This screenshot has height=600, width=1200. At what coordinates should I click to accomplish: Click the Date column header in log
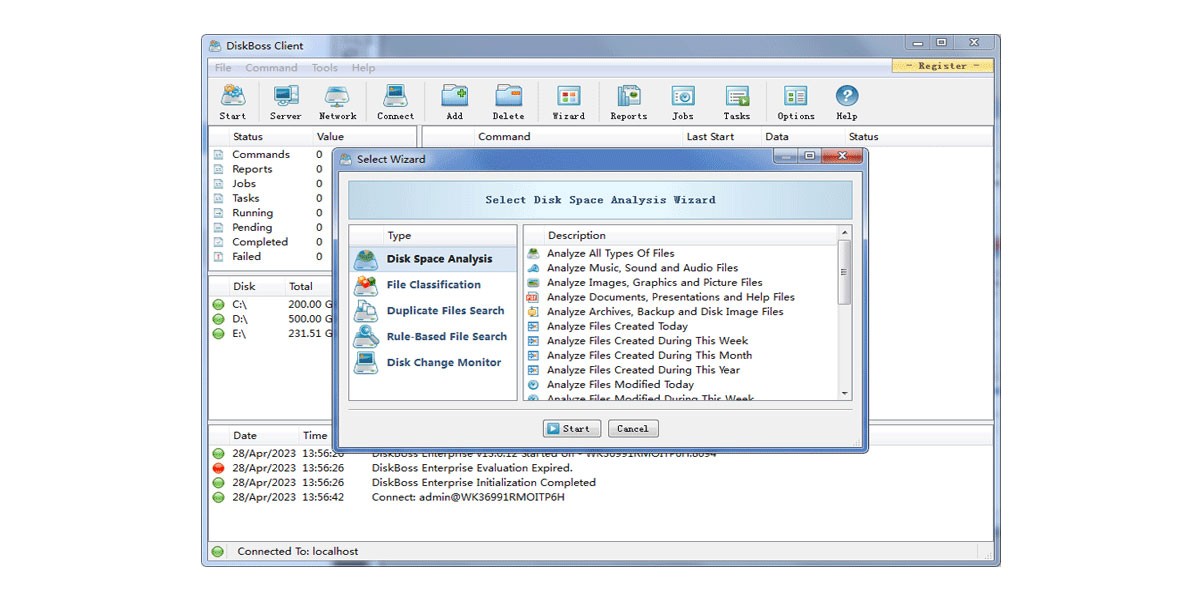[245, 436]
